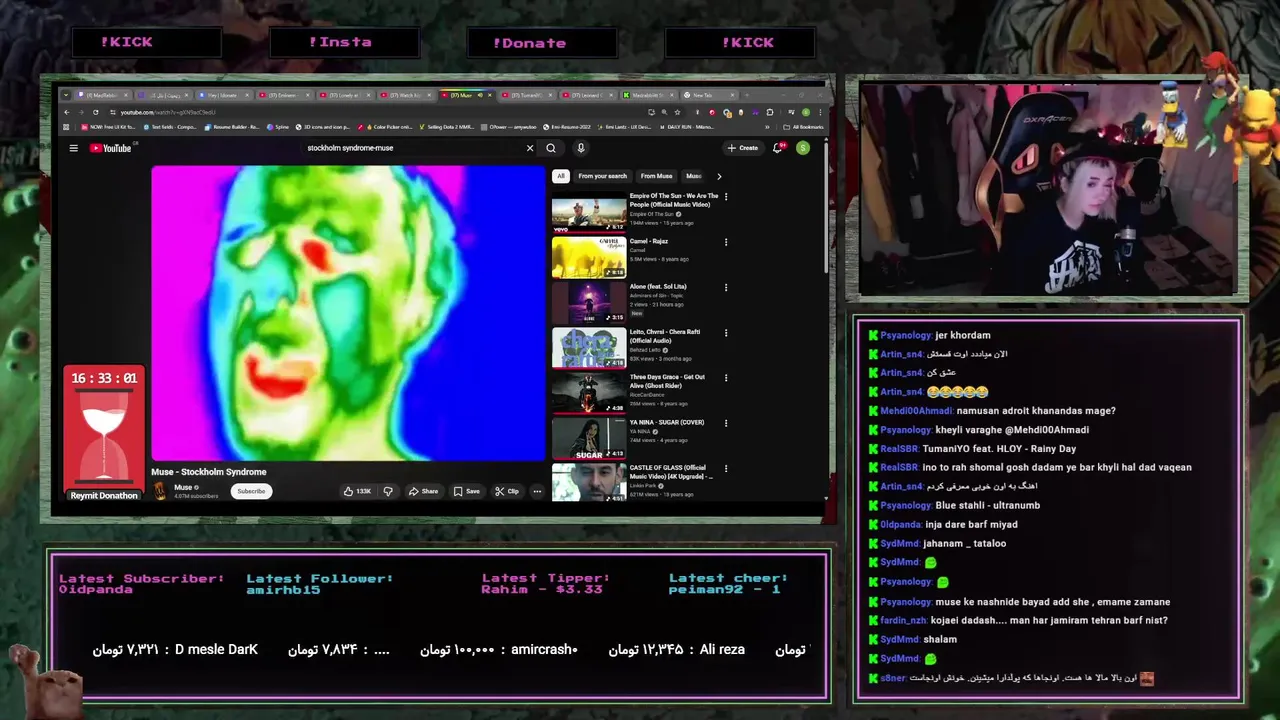Click chat message 'jahanam _ tataloo'

[x=964, y=543]
